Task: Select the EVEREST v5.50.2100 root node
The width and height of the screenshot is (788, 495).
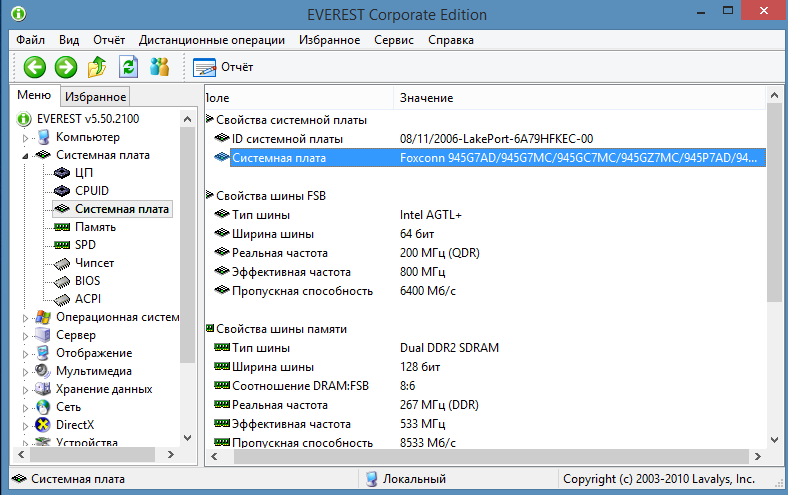Action: click(88, 119)
